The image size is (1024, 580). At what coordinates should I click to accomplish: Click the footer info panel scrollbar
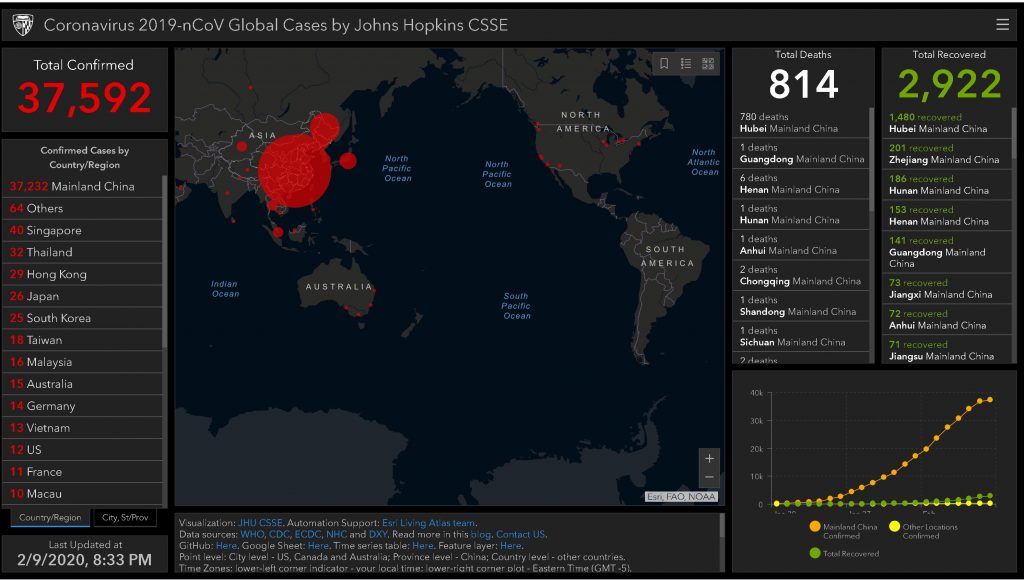coord(722,526)
